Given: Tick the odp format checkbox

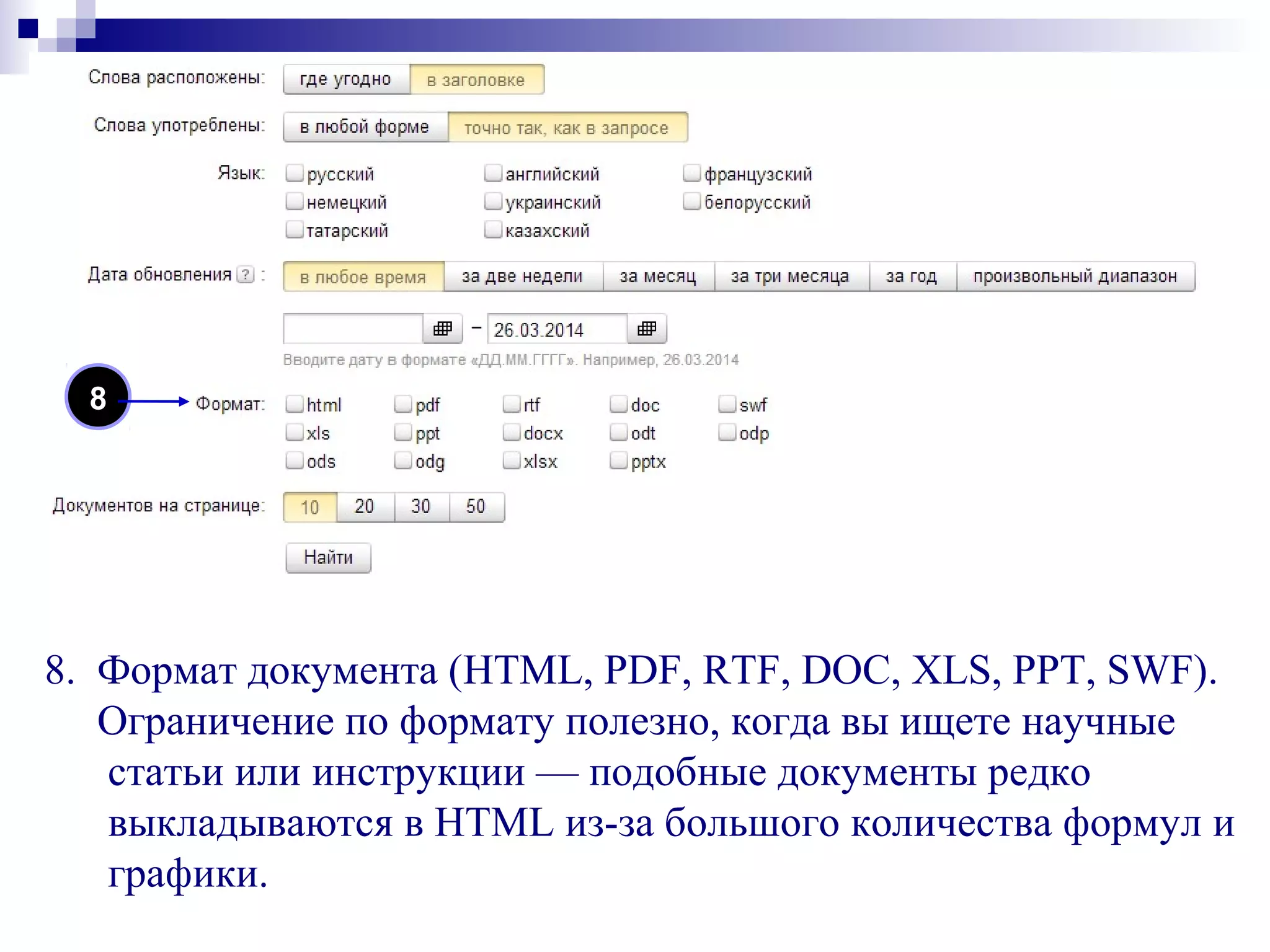Looking at the screenshot, I should 727,432.
